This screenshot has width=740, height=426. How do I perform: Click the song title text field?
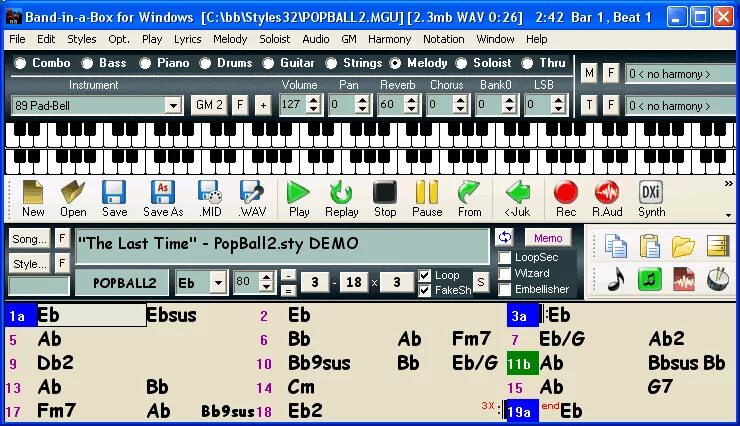click(x=282, y=245)
